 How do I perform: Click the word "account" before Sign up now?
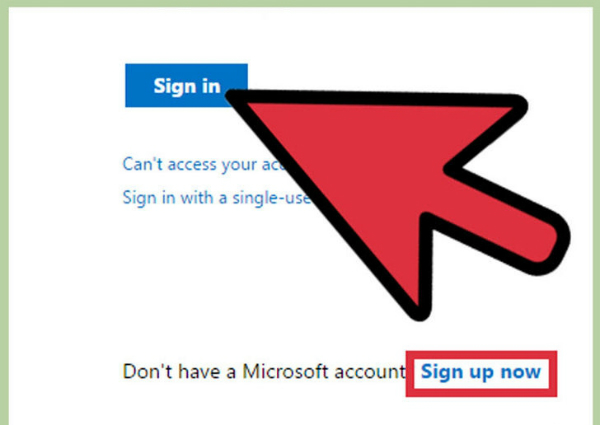(x=370, y=372)
